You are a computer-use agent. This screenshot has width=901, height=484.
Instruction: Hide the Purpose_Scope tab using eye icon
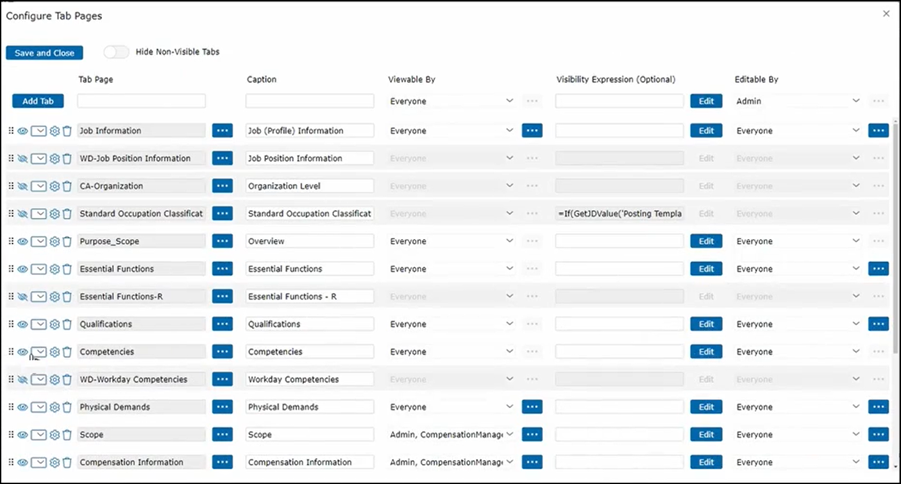(22, 242)
